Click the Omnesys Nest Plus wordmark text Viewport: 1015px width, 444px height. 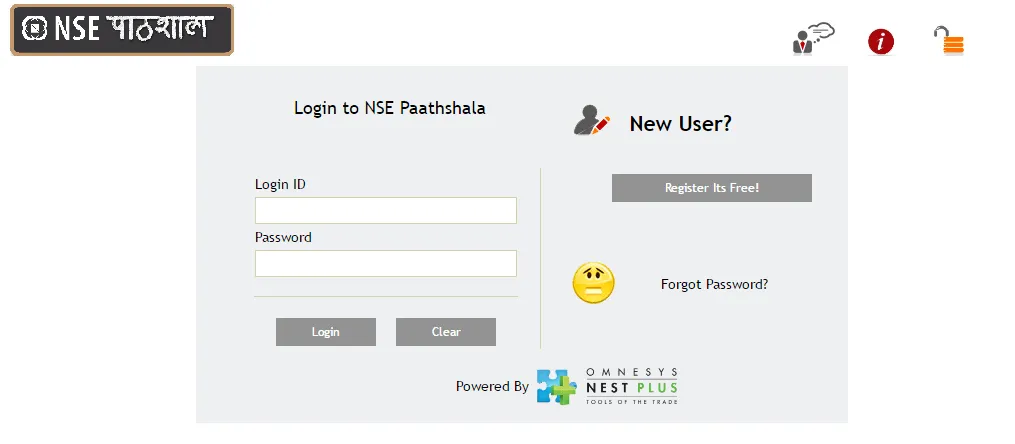[634, 386]
